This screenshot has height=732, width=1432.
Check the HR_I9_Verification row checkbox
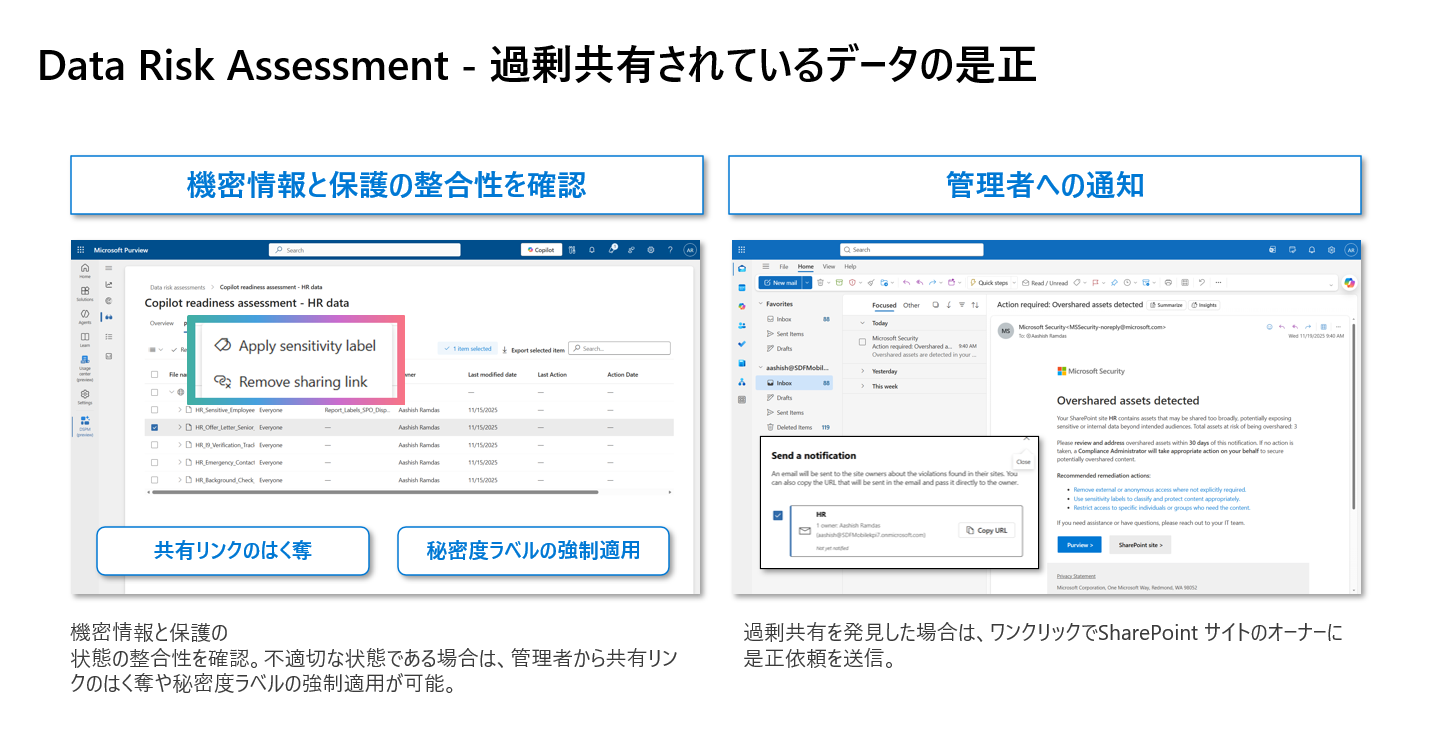[154, 445]
